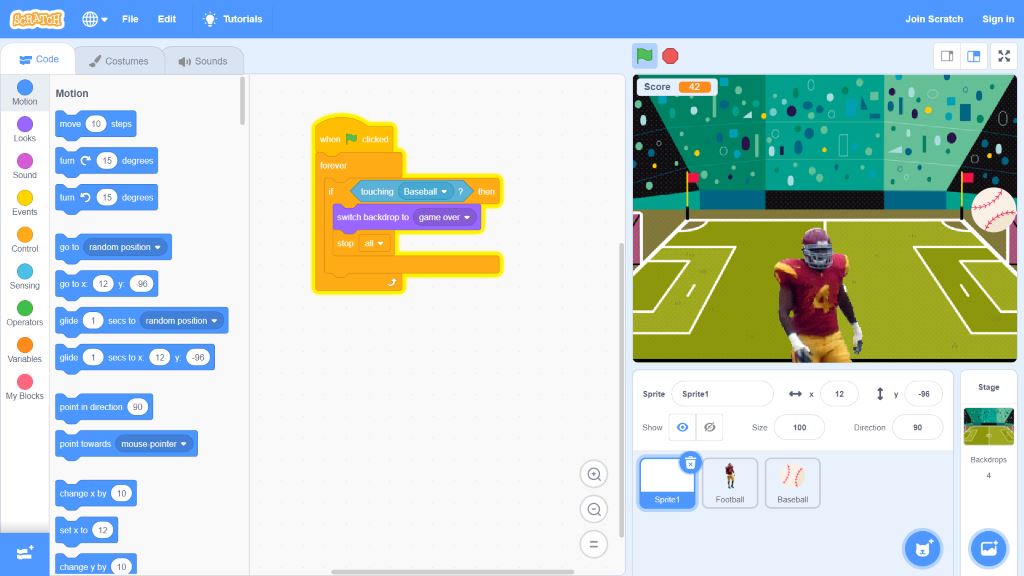Viewport: 1024px width, 576px height.
Task: Zoom out on the code workspace
Action: (x=593, y=509)
